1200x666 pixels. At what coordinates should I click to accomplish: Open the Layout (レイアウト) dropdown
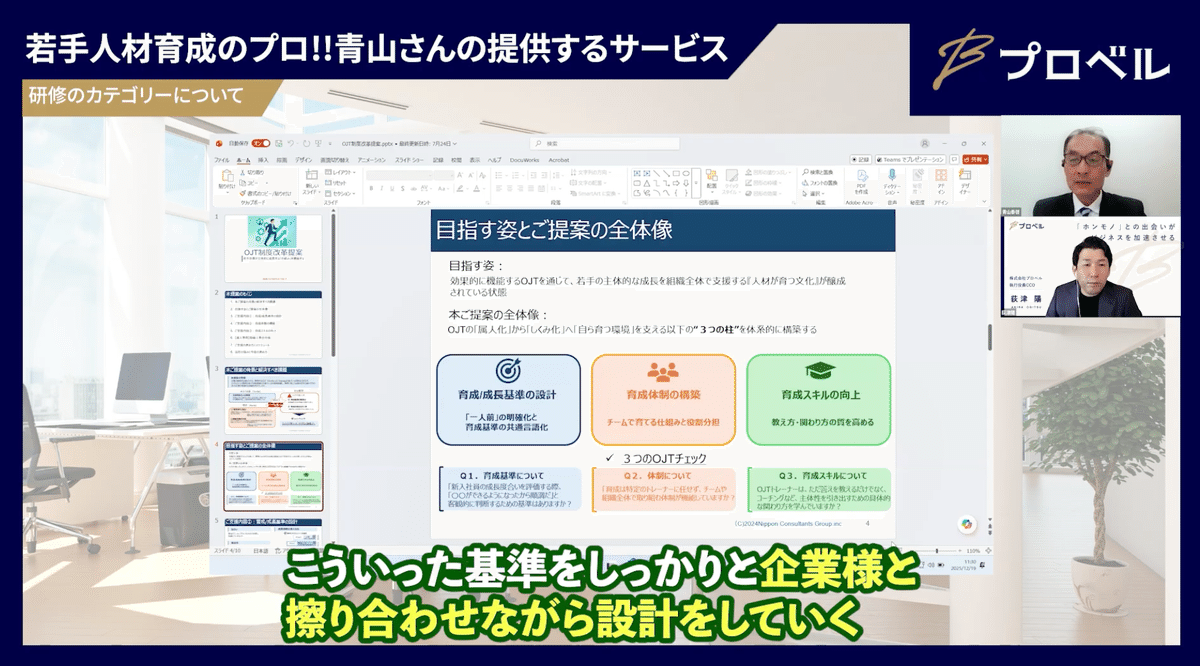pyautogui.click(x=340, y=172)
